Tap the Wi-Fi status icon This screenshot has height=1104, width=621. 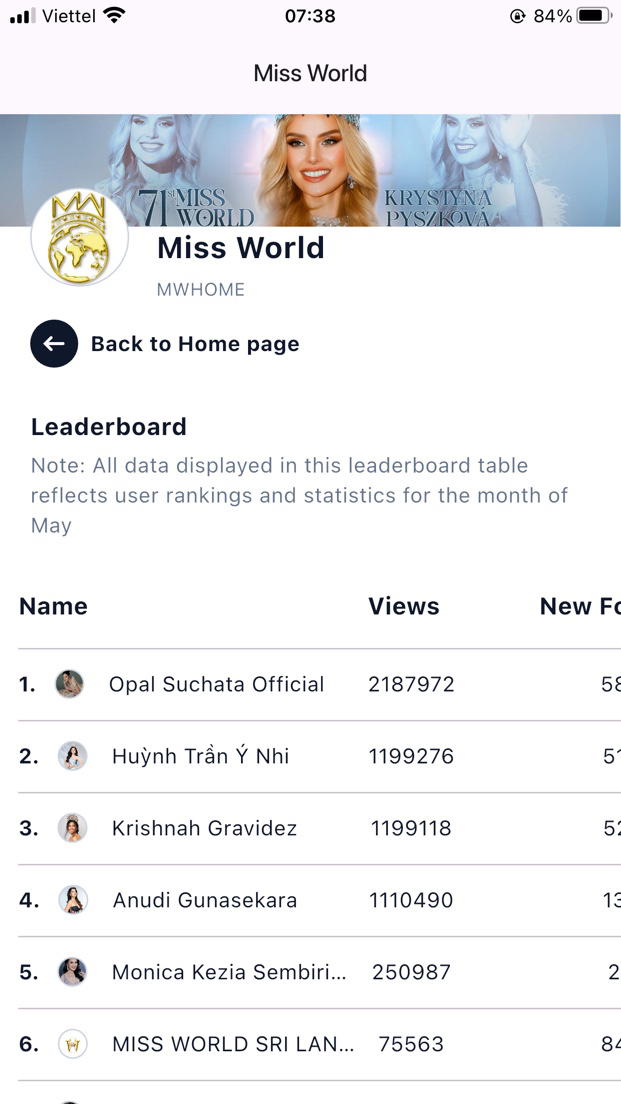click(114, 16)
